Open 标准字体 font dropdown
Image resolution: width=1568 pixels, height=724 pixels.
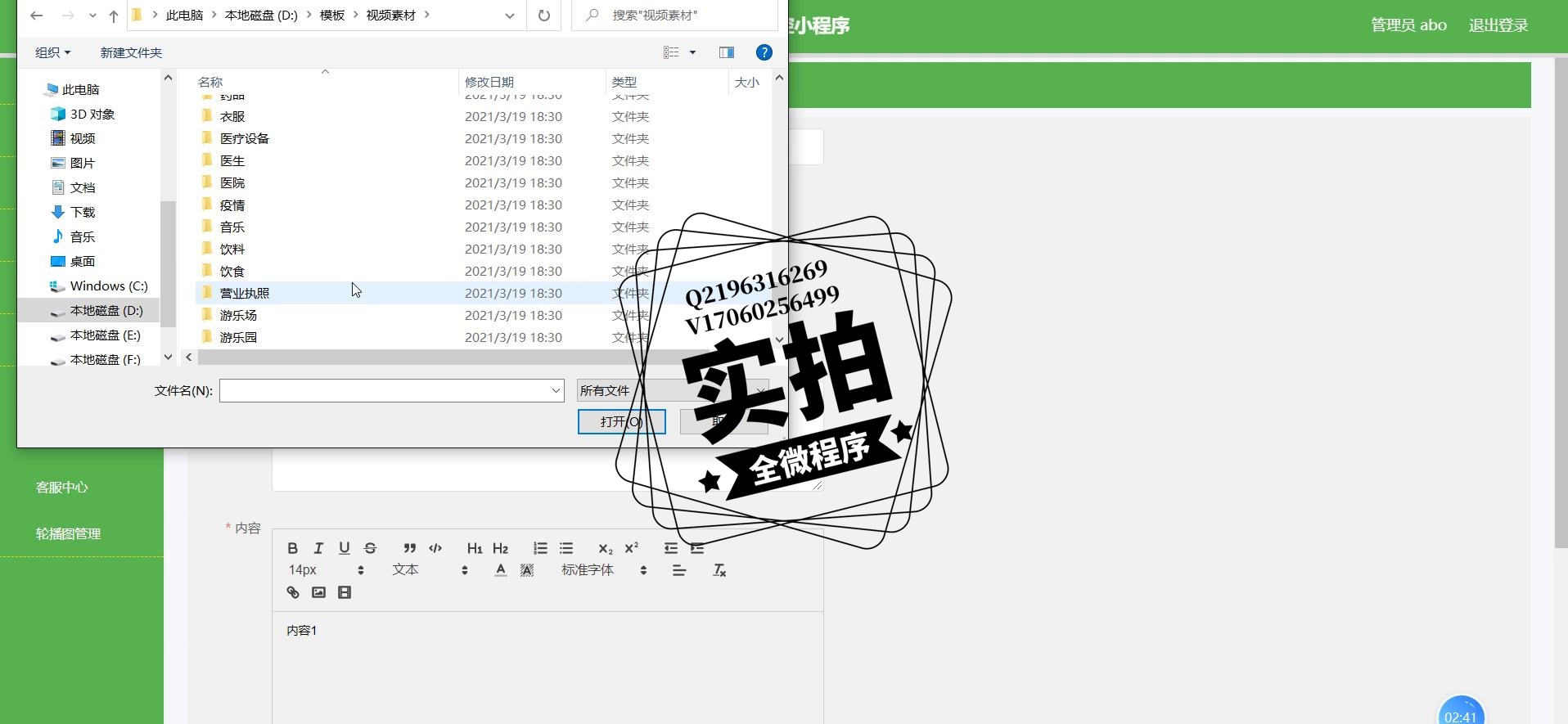click(x=605, y=570)
